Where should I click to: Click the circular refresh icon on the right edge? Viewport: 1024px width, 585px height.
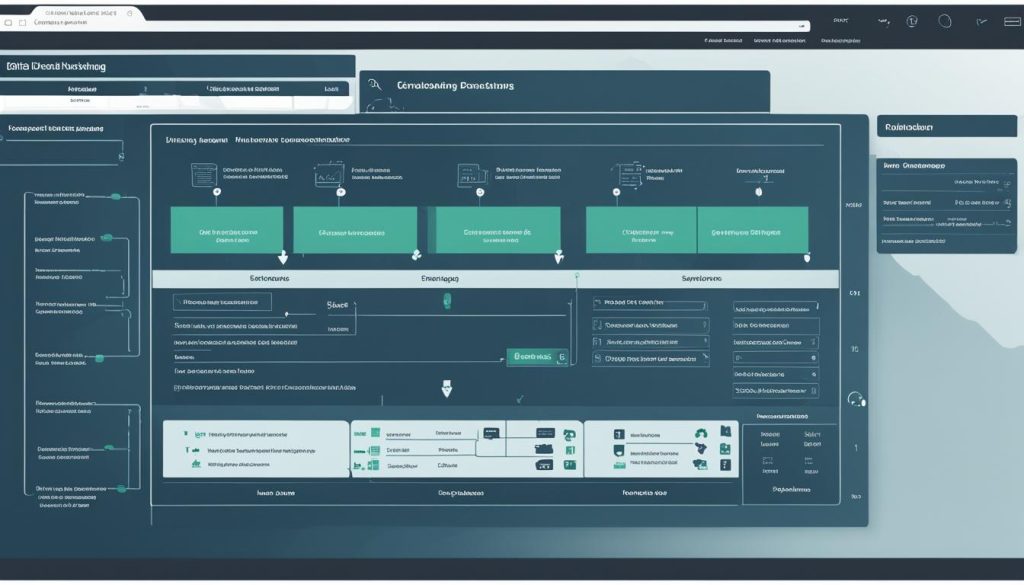(856, 398)
